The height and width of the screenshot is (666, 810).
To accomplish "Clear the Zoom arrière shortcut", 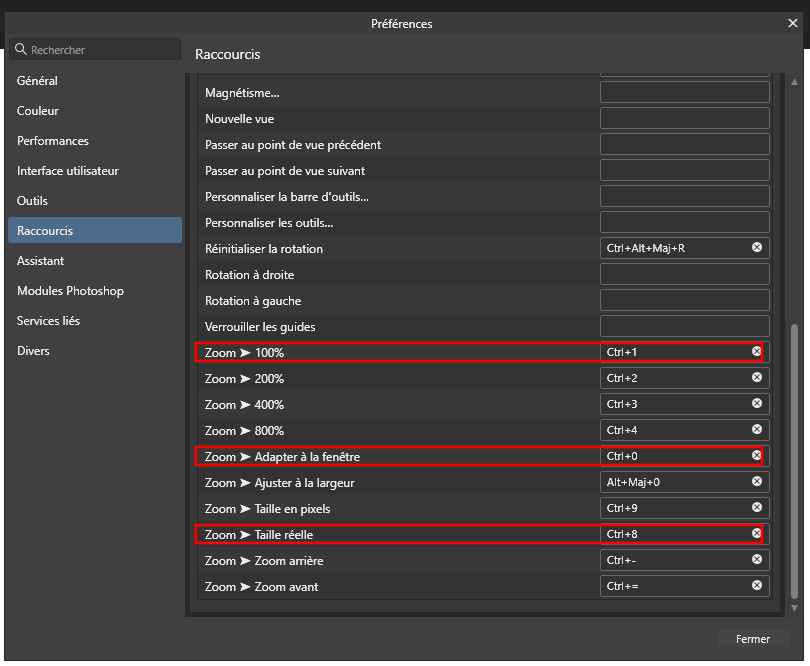I will coord(756,559).
